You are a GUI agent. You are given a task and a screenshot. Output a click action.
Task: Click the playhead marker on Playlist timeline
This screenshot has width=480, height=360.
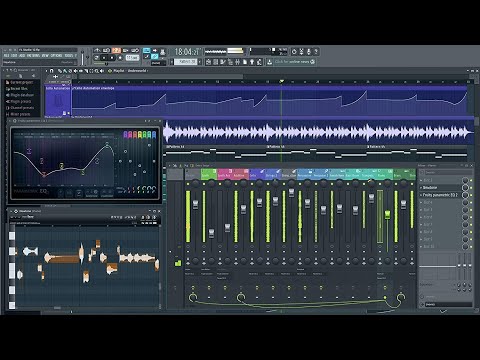click(x=282, y=81)
